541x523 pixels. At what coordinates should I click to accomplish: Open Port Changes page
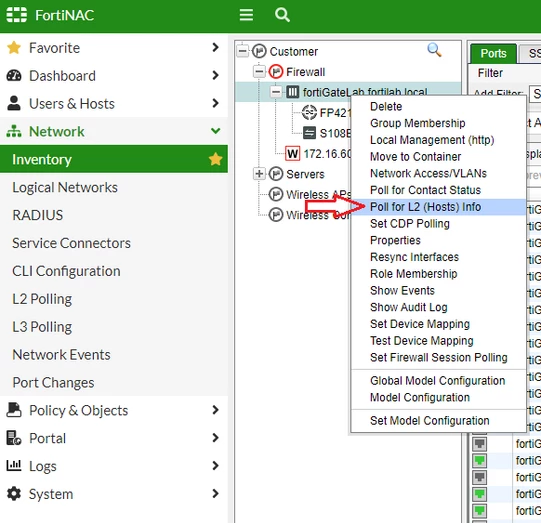[x=114, y=382]
